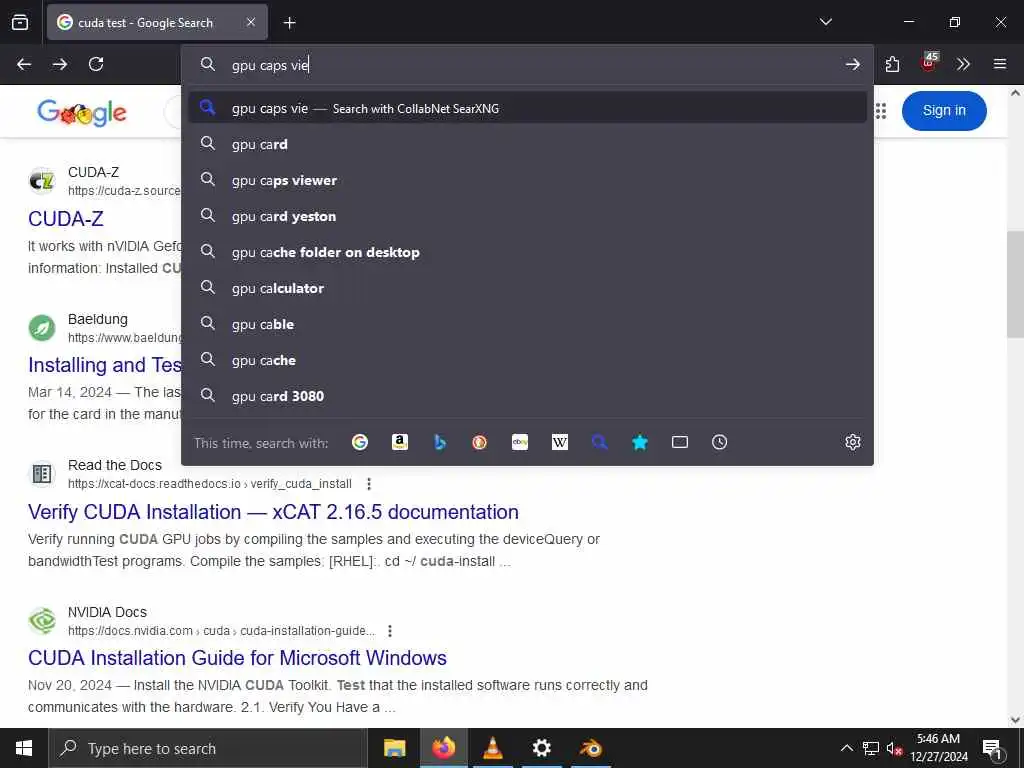Go forward one page
This screenshot has width=1024, height=768.
tap(60, 64)
